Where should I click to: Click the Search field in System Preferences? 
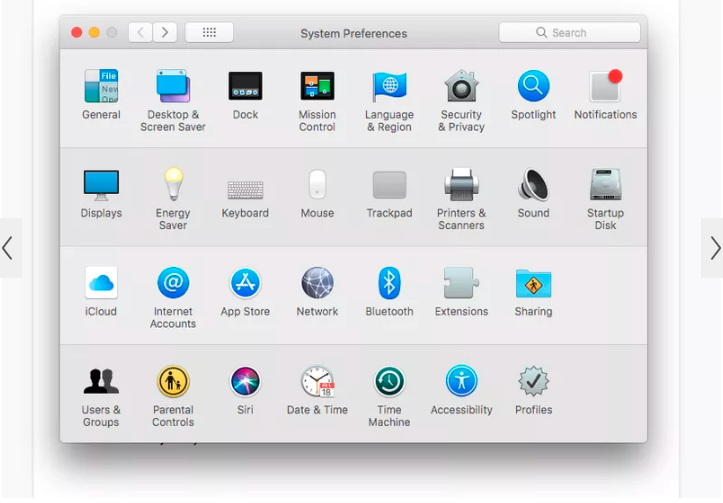569,33
